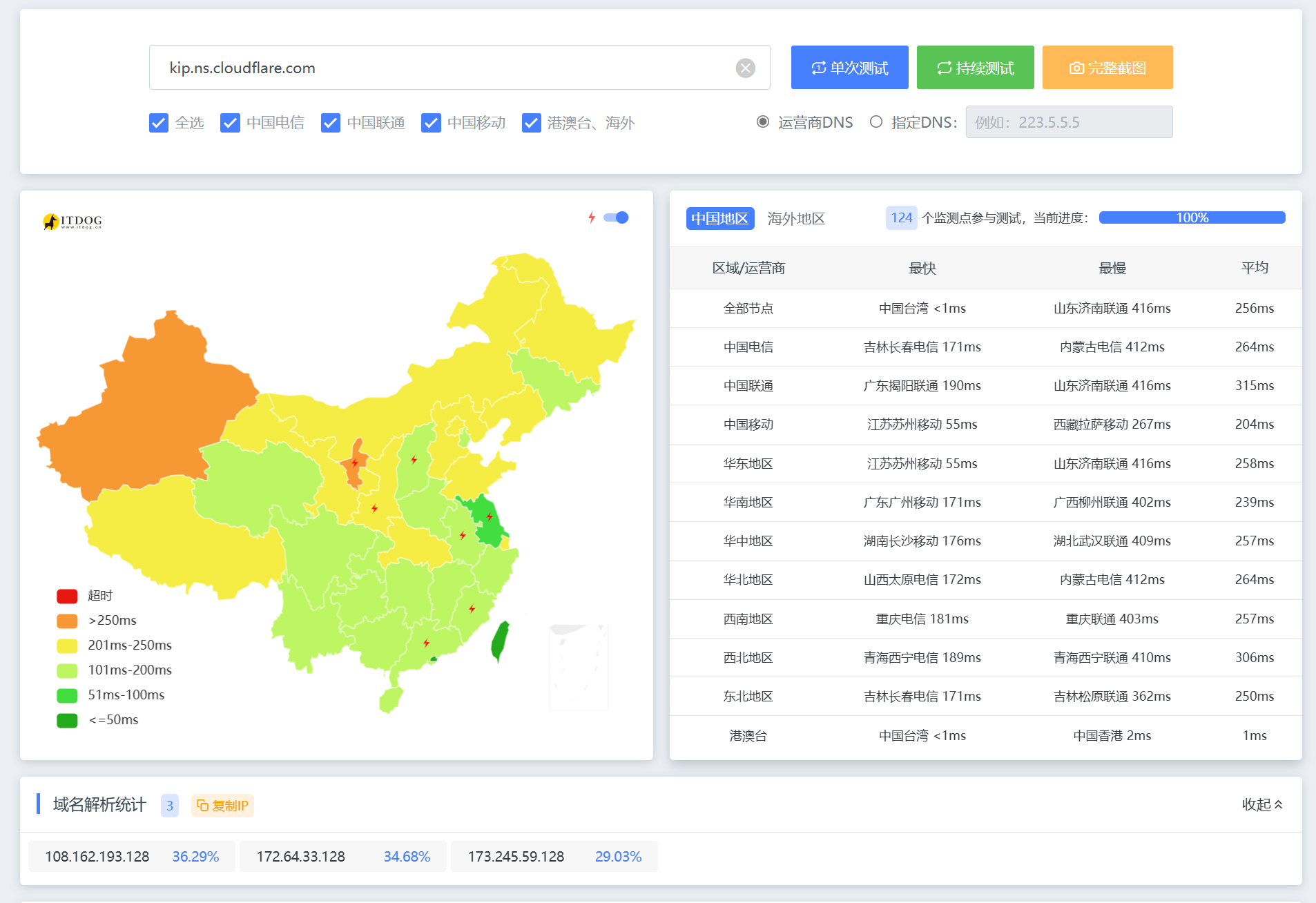Click the 华南地区 row label

748,502
